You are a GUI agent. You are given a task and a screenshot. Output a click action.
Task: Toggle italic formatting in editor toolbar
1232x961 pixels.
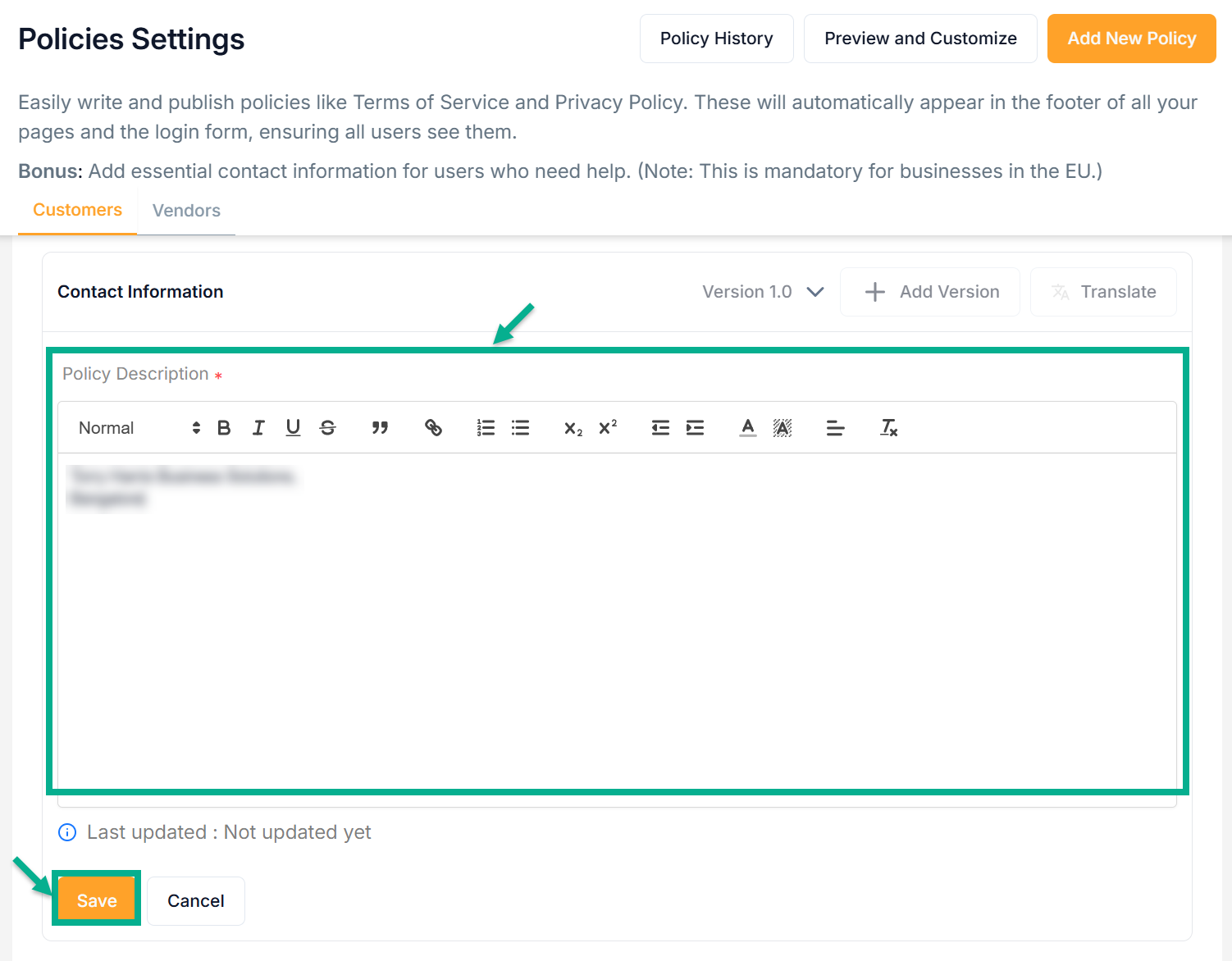coord(258,428)
